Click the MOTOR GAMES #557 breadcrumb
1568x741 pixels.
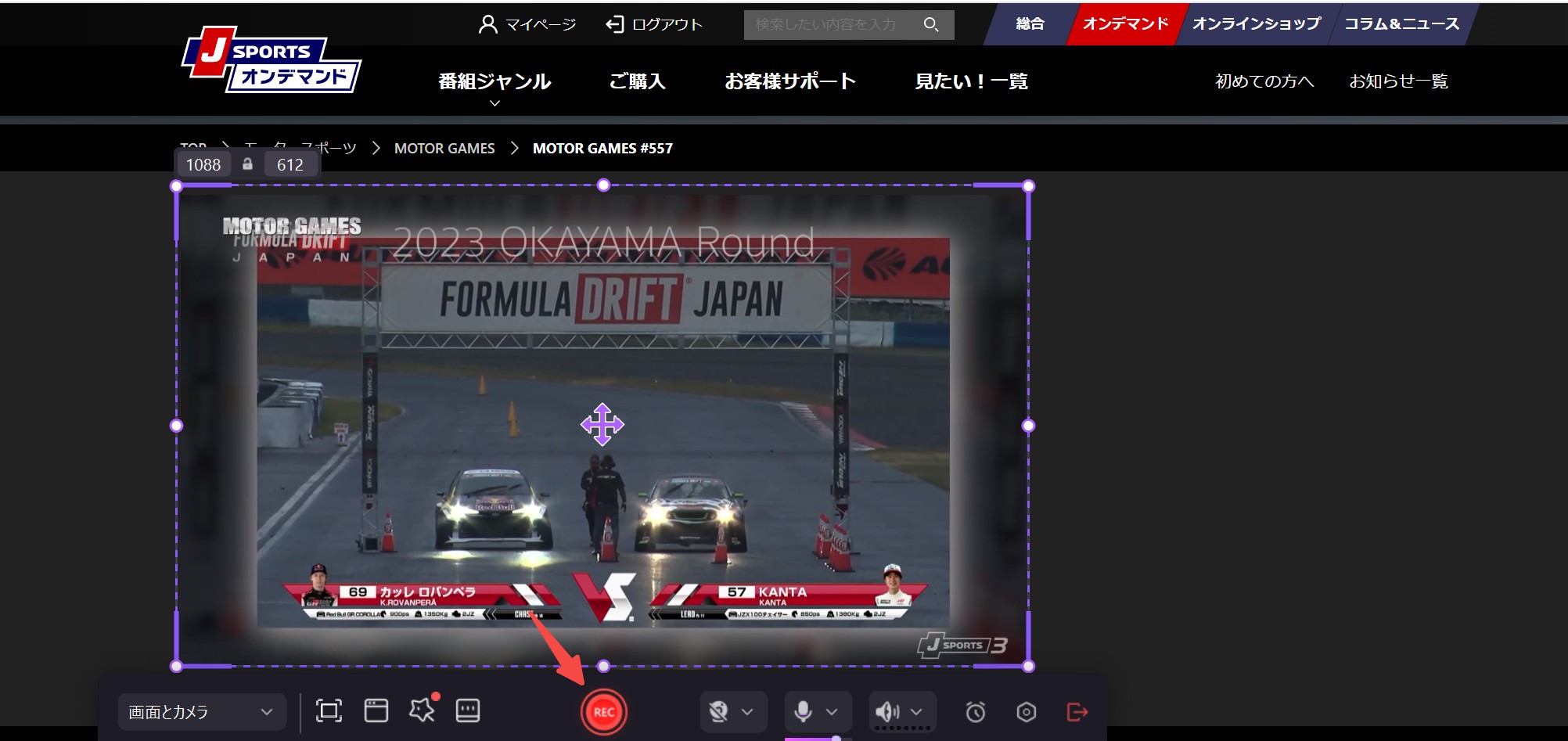point(602,148)
